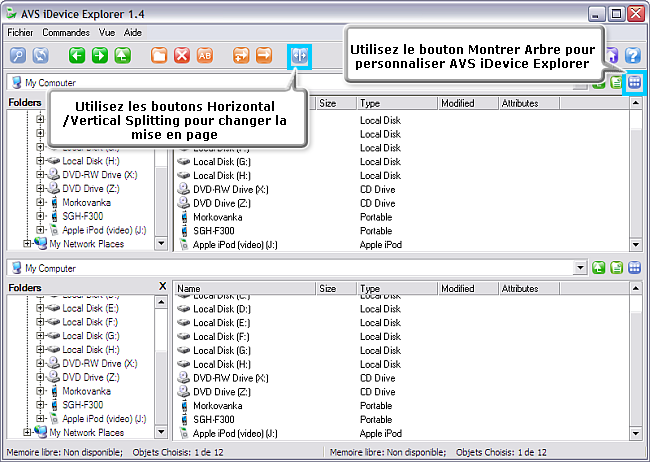
Task: Click down arrow of upper folder tree scrollbar
Action: click(161, 243)
